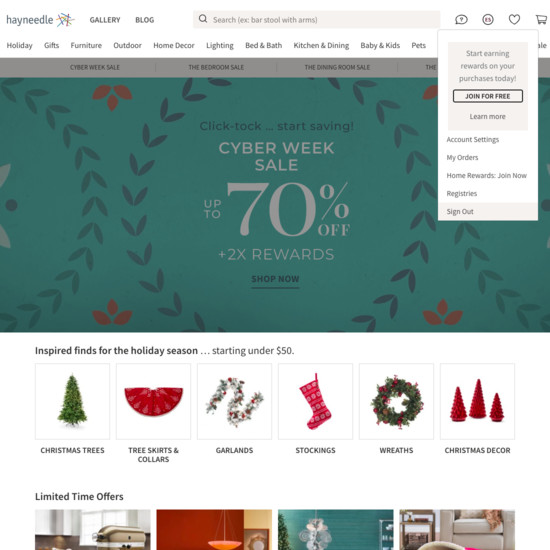Open the favorites heart icon

point(514,19)
